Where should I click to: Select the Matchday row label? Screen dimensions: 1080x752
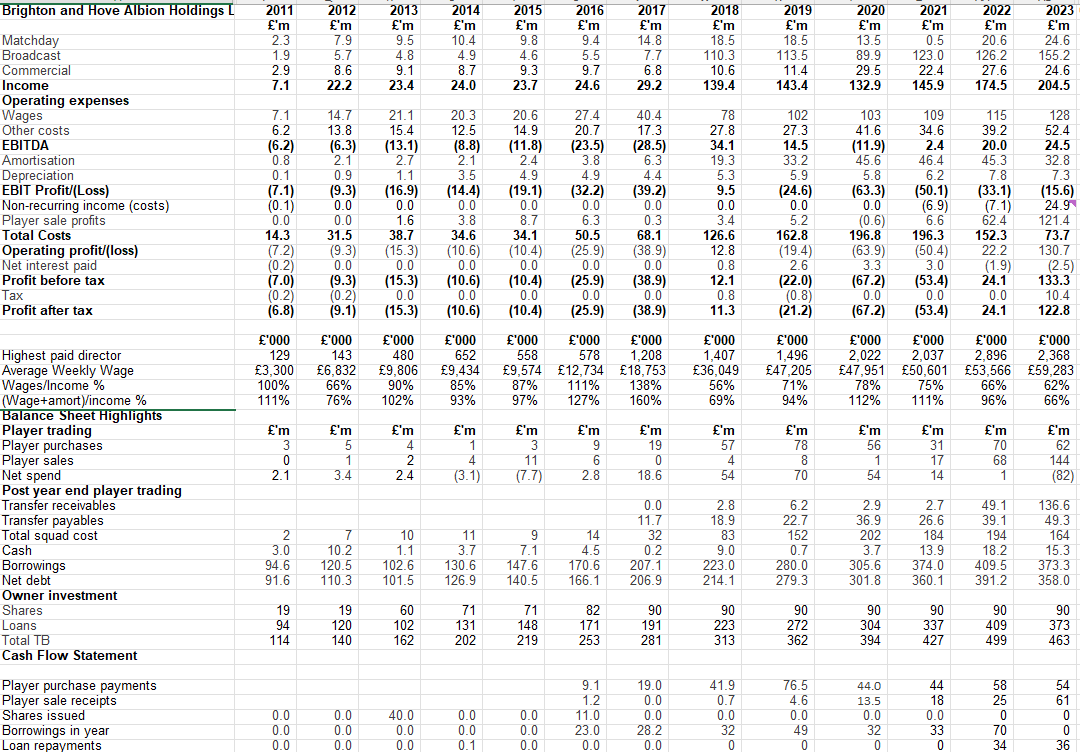30,41
